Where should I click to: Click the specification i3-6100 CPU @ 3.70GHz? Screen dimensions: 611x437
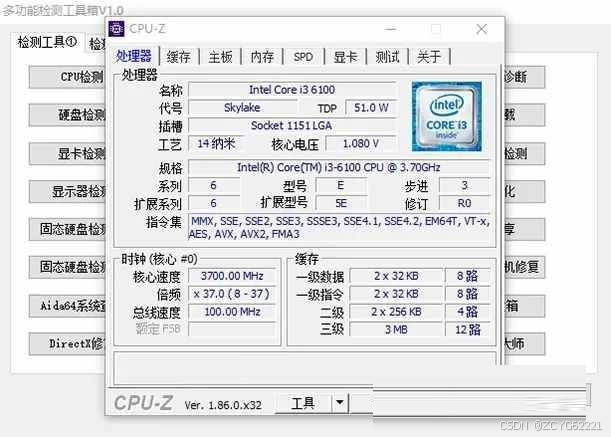[339, 168]
